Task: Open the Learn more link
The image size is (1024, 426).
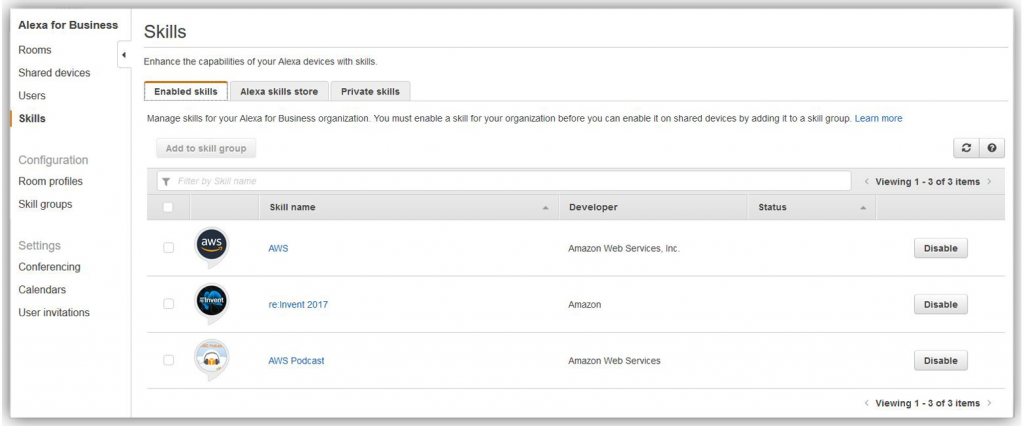Action: coord(878,118)
